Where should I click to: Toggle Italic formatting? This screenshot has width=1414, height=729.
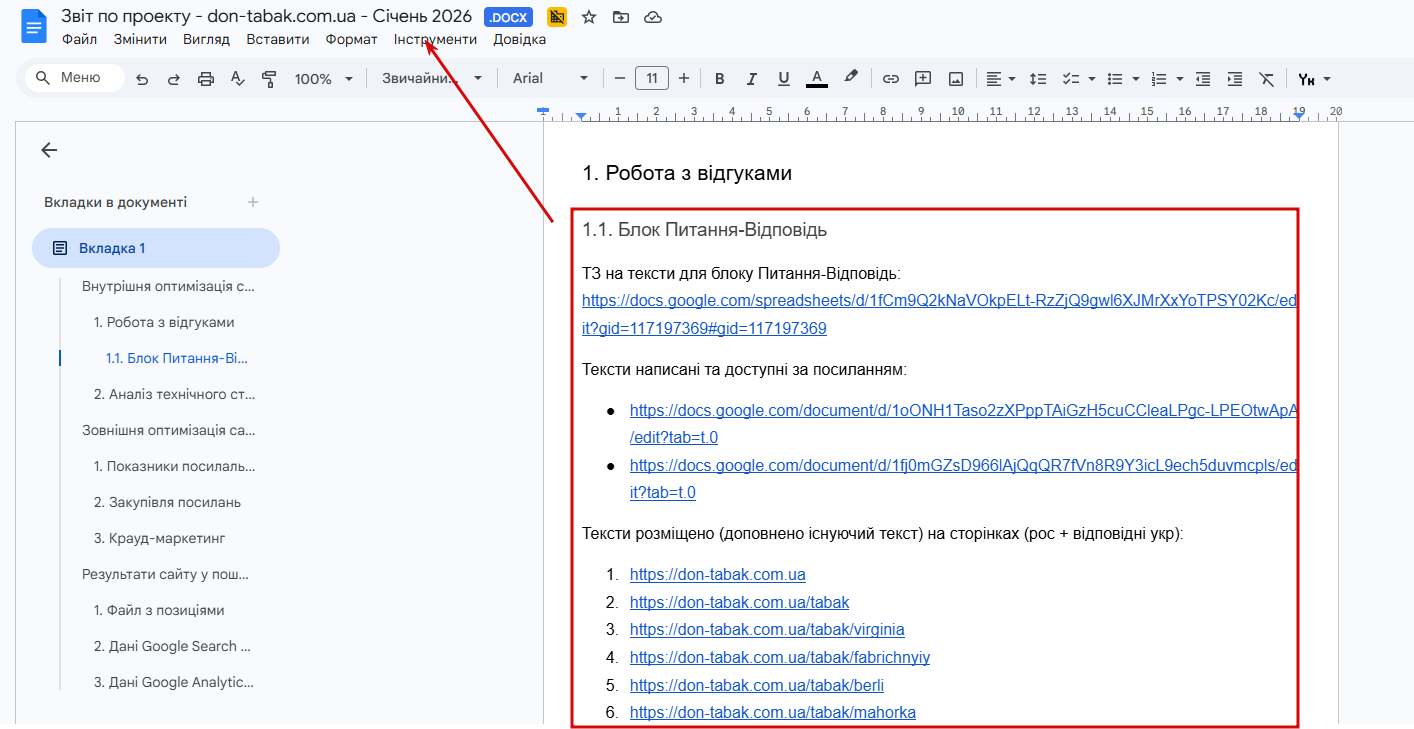tap(751, 79)
